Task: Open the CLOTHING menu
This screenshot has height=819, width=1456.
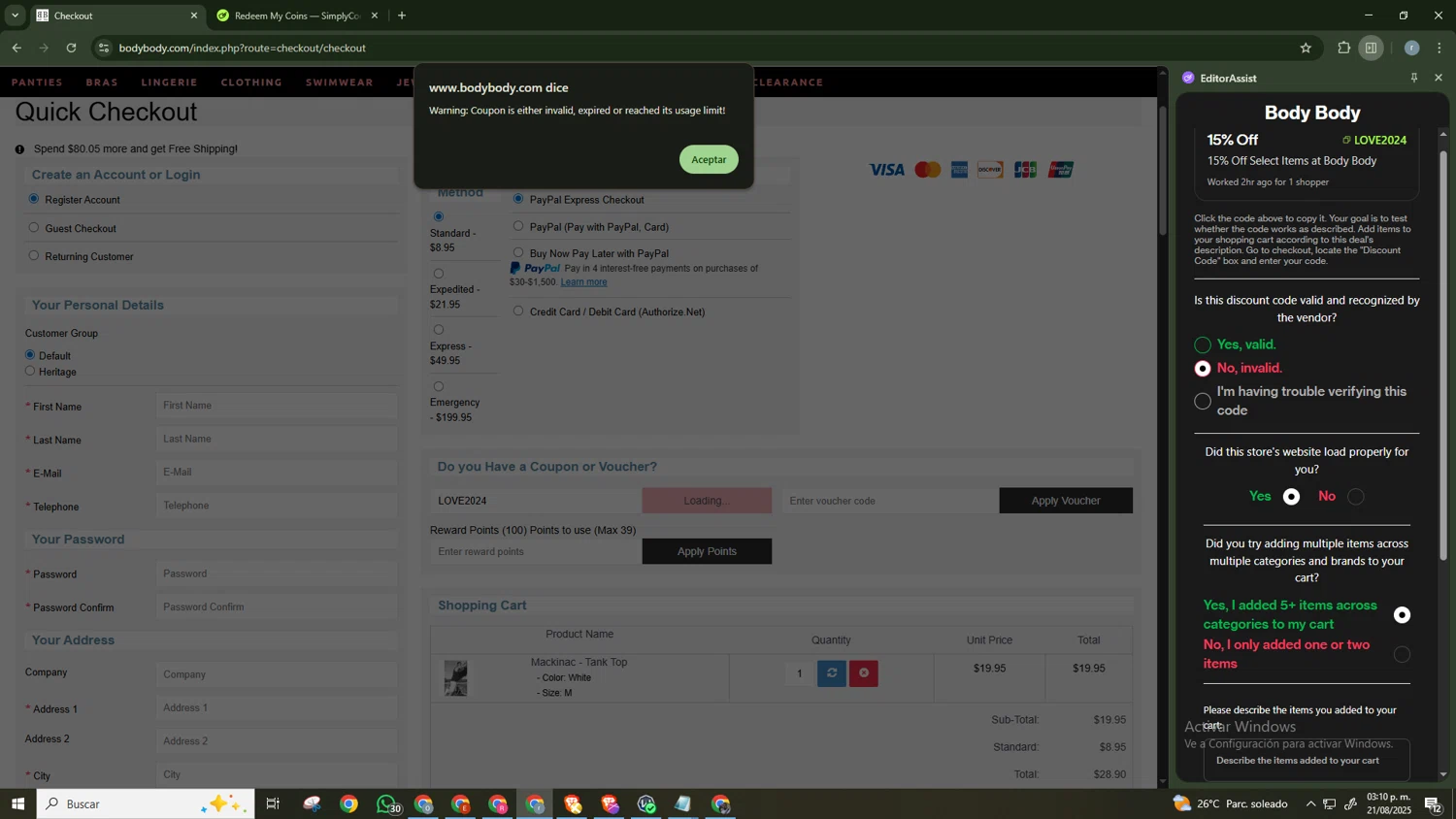Action: [251, 82]
